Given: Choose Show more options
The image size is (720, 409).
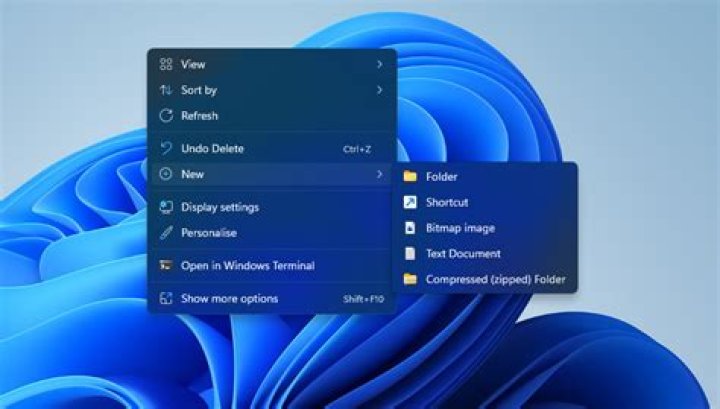Looking at the screenshot, I should (x=272, y=298).
